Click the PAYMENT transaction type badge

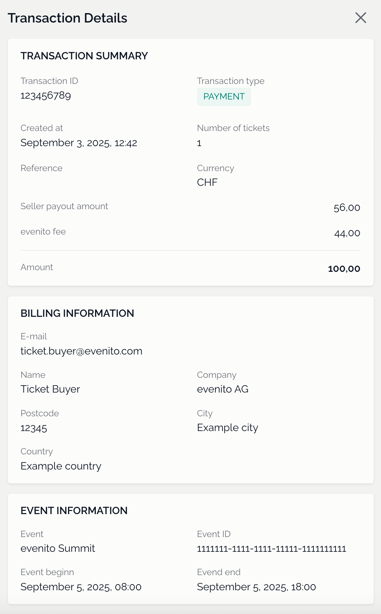coord(224,97)
